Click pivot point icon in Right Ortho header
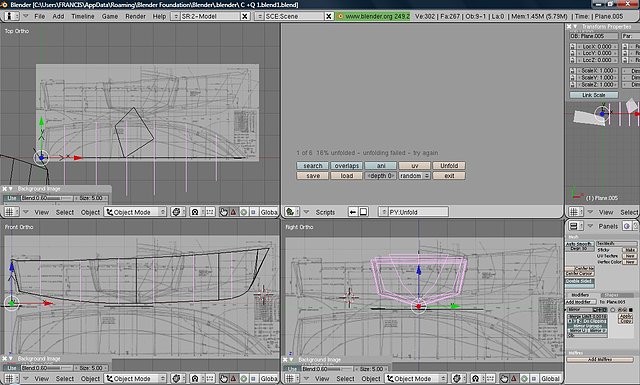 pyautogui.click(x=478, y=378)
